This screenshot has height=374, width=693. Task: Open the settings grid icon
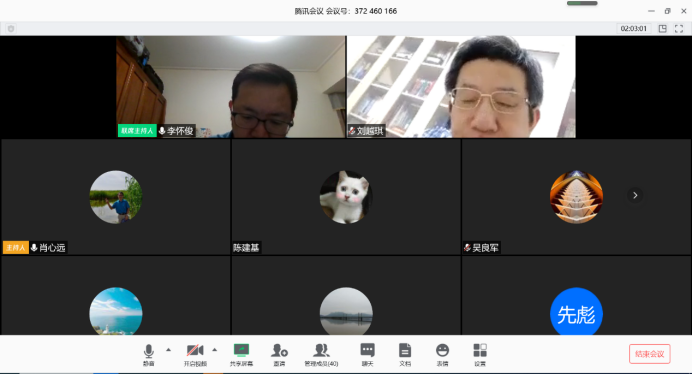point(480,355)
